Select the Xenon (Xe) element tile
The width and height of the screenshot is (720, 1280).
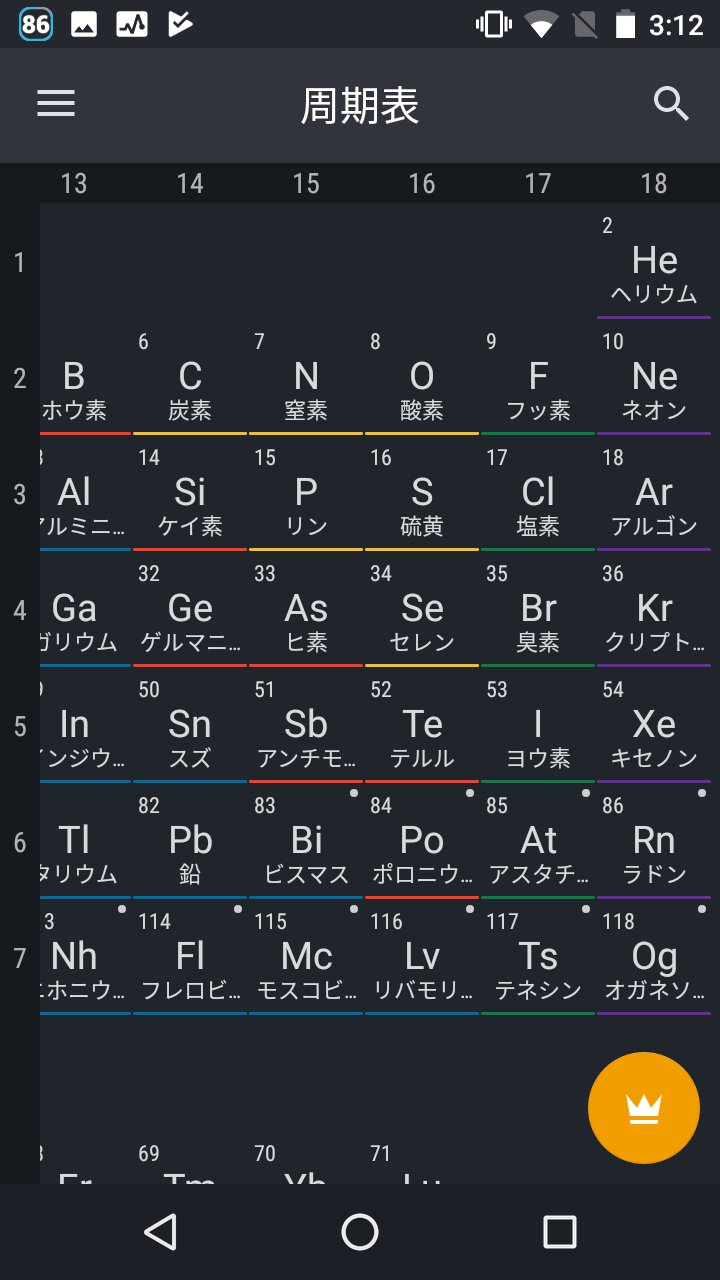(654, 730)
